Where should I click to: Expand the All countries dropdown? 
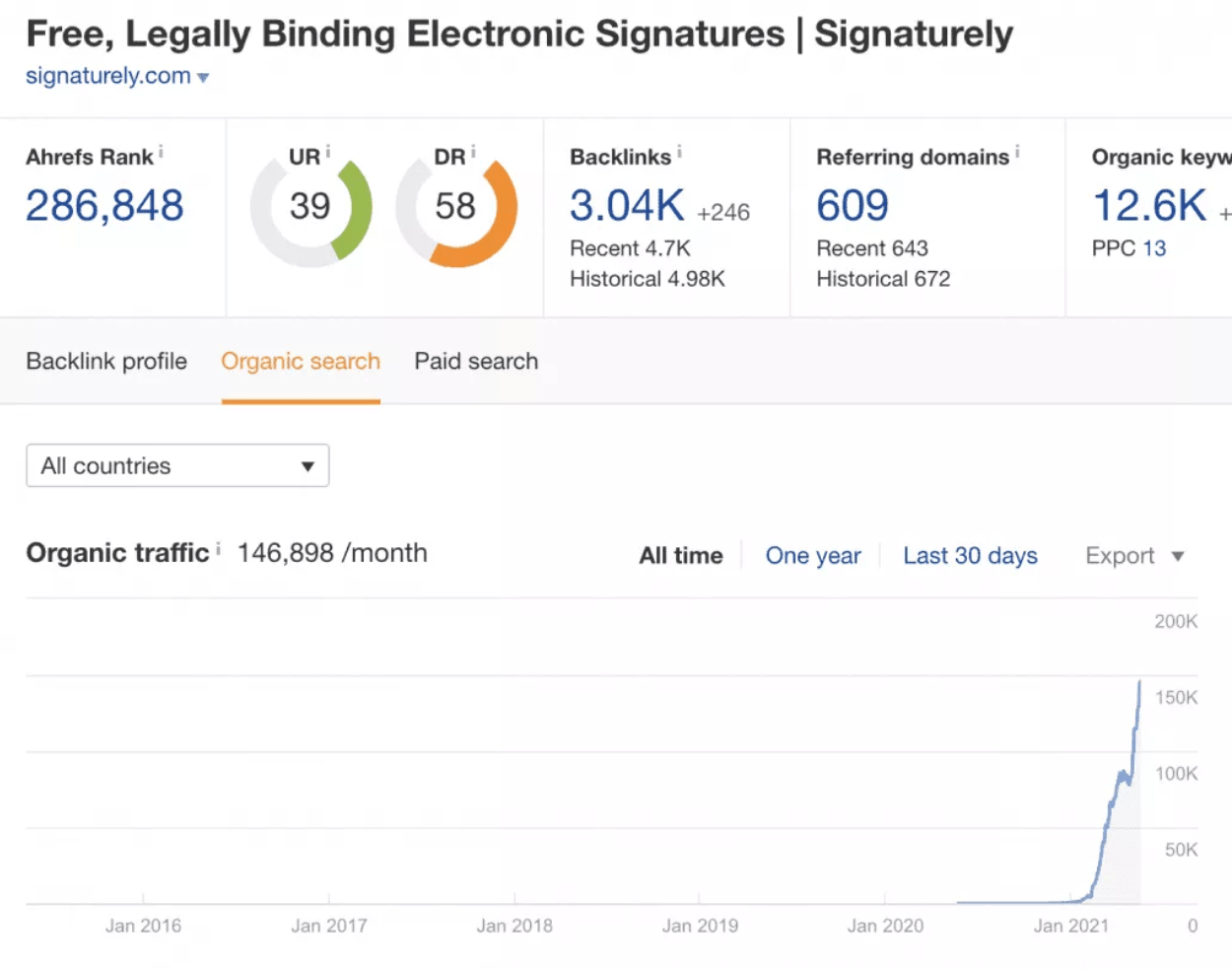[x=177, y=465]
